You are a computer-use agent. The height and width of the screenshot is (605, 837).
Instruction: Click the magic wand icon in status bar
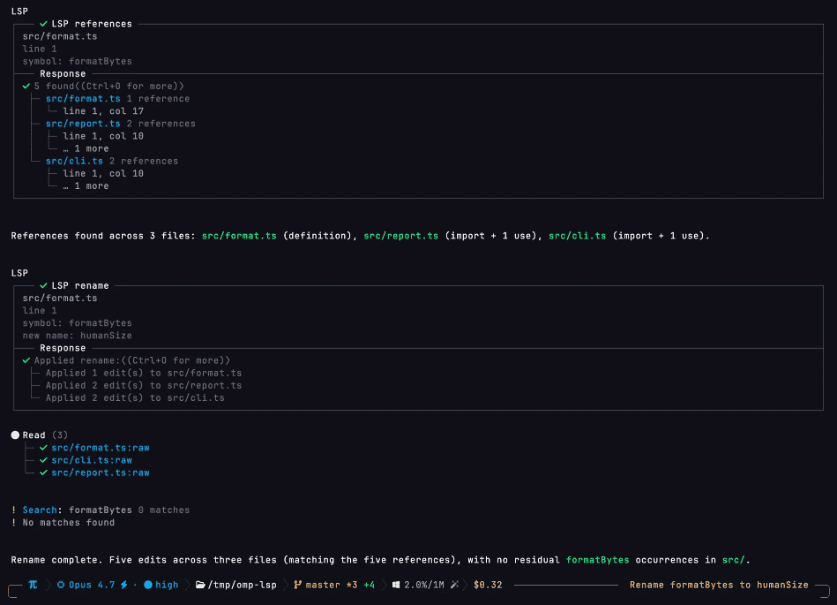click(x=454, y=585)
